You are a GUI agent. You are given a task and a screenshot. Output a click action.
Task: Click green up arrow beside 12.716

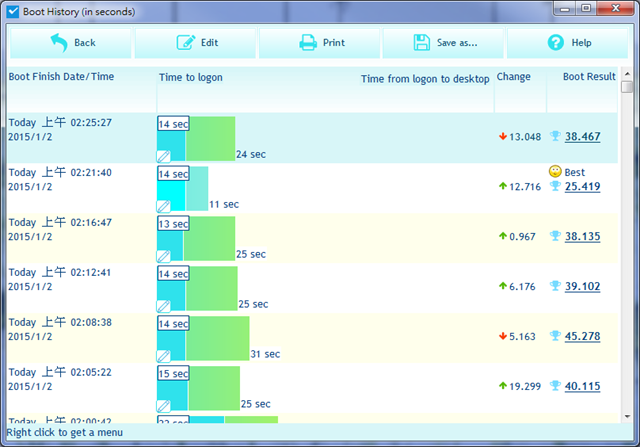pyautogui.click(x=503, y=186)
